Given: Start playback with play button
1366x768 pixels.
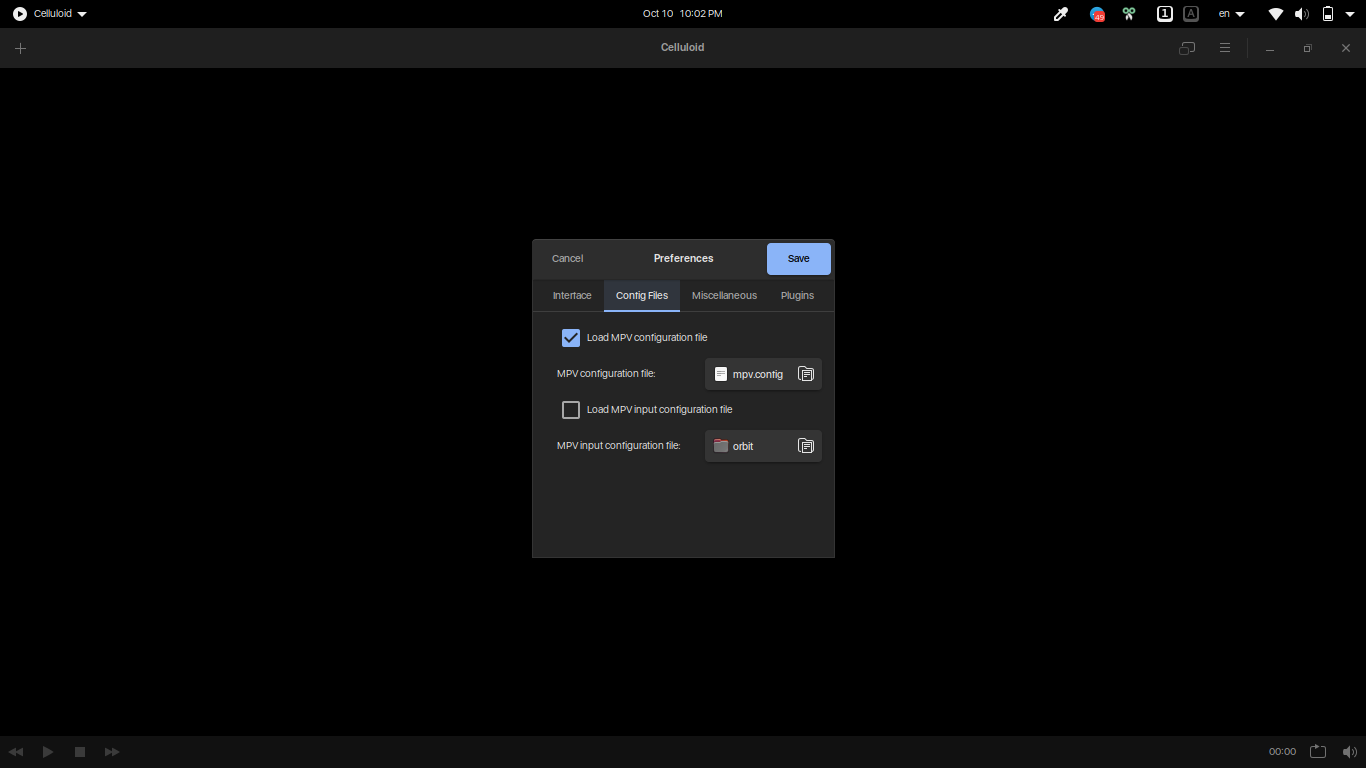Looking at the screenshot, I should 48,751.
